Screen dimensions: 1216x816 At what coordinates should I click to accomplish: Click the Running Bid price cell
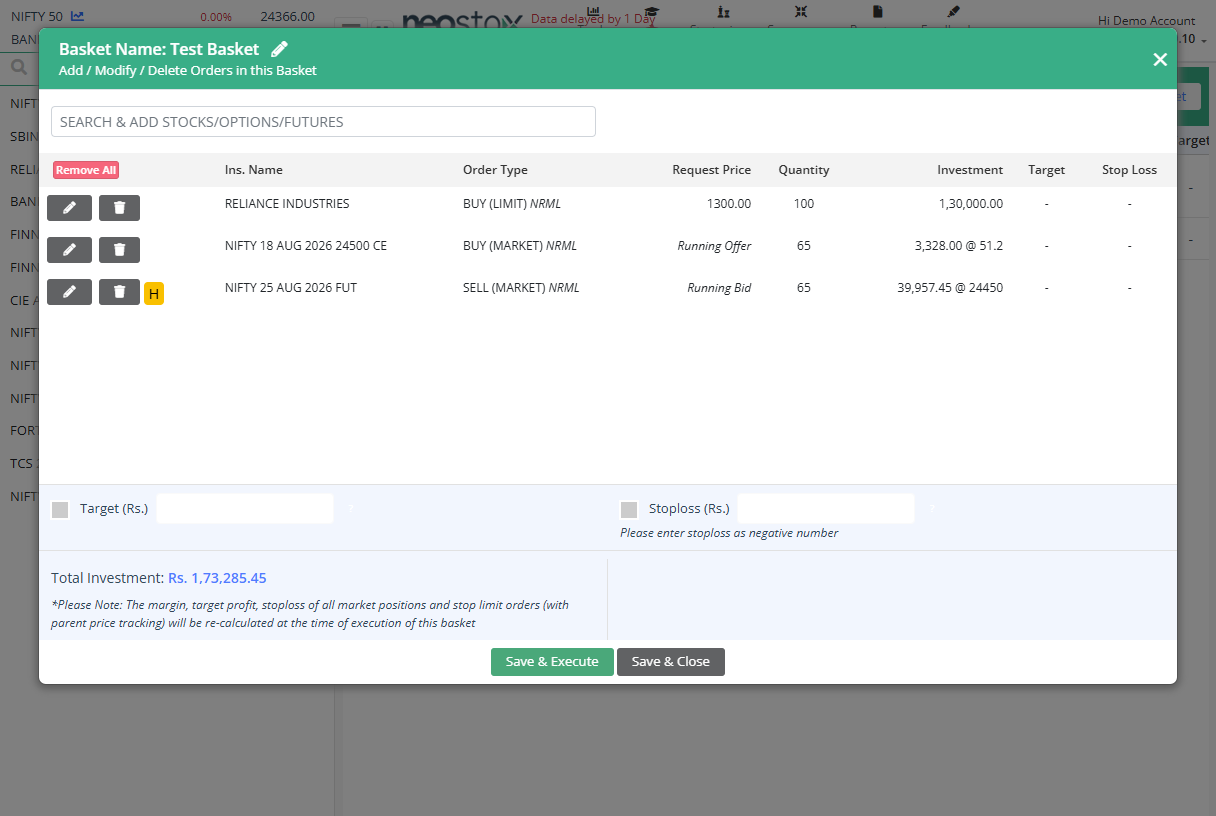click(719, 288)
